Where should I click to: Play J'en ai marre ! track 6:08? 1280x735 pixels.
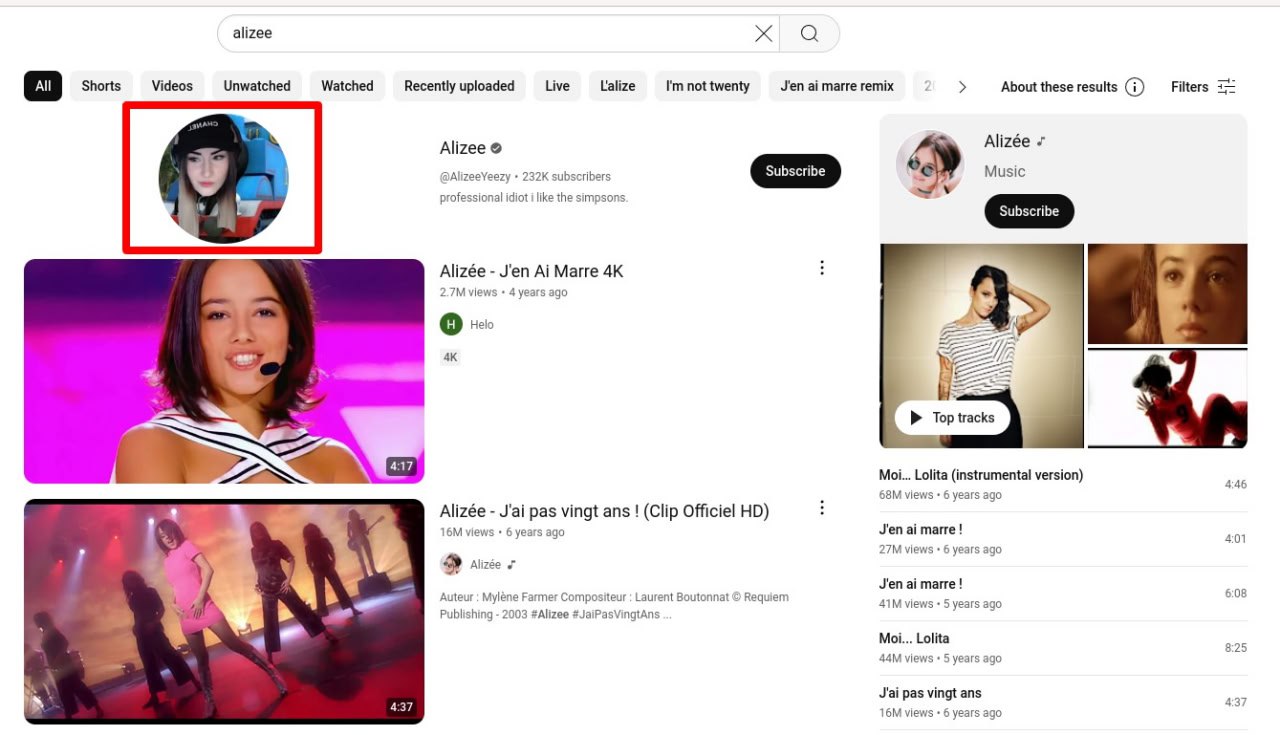1063,593
